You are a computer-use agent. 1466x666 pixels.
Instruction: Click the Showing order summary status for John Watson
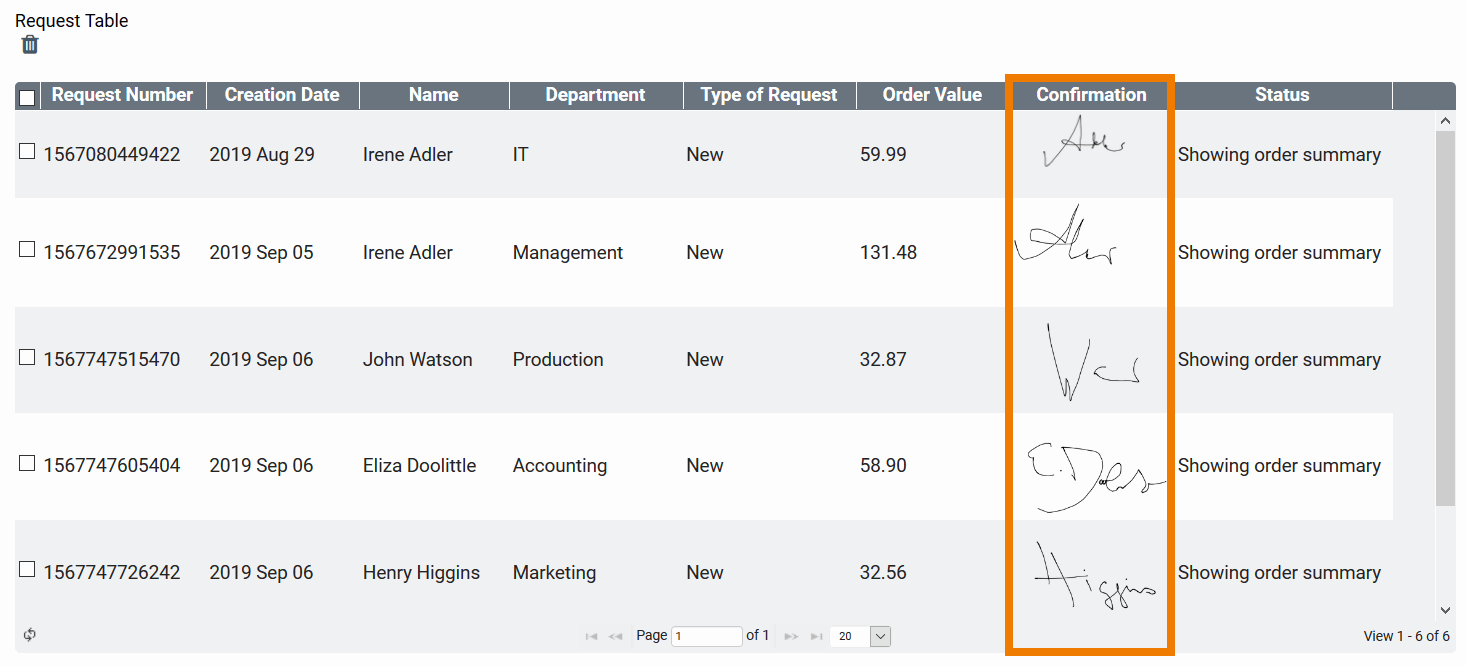pos(1279,359)
